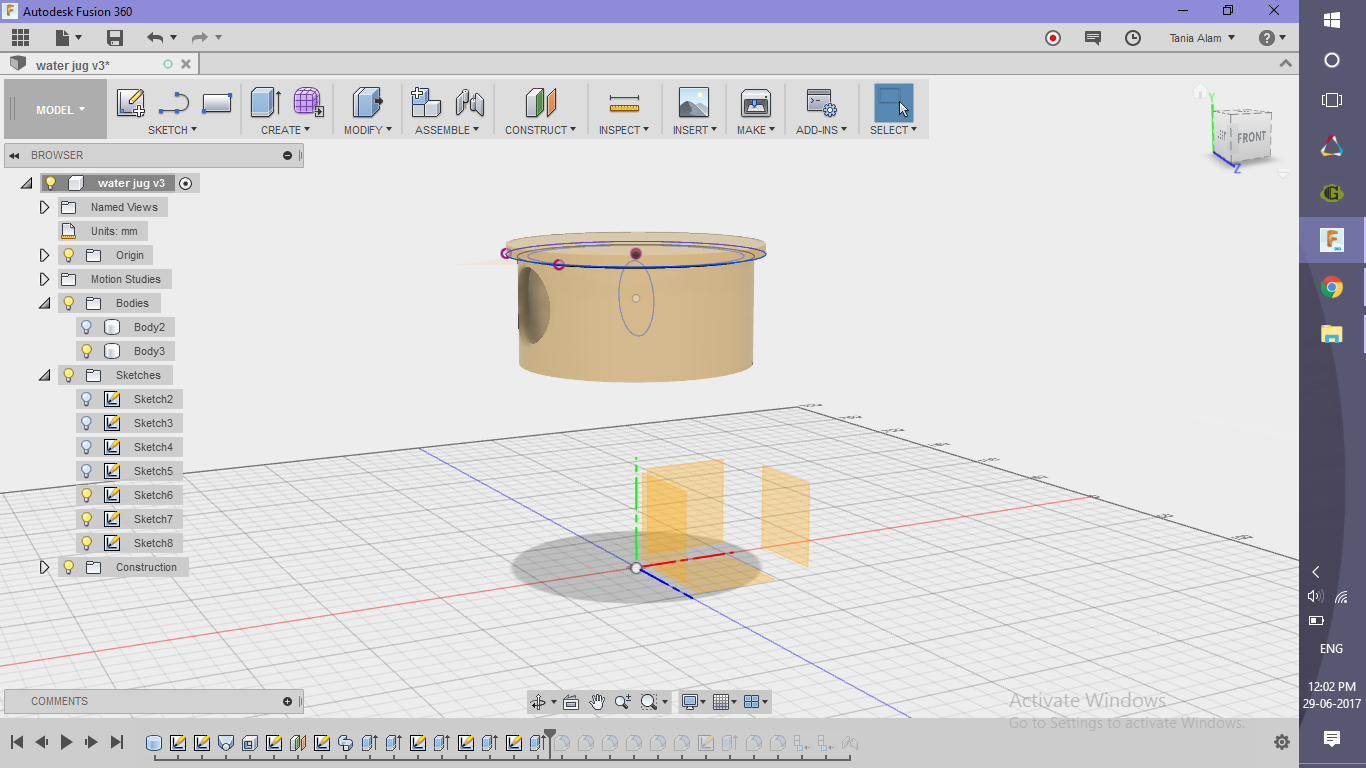
Task: Click the Insert image icon
Action: pos(693,103)
